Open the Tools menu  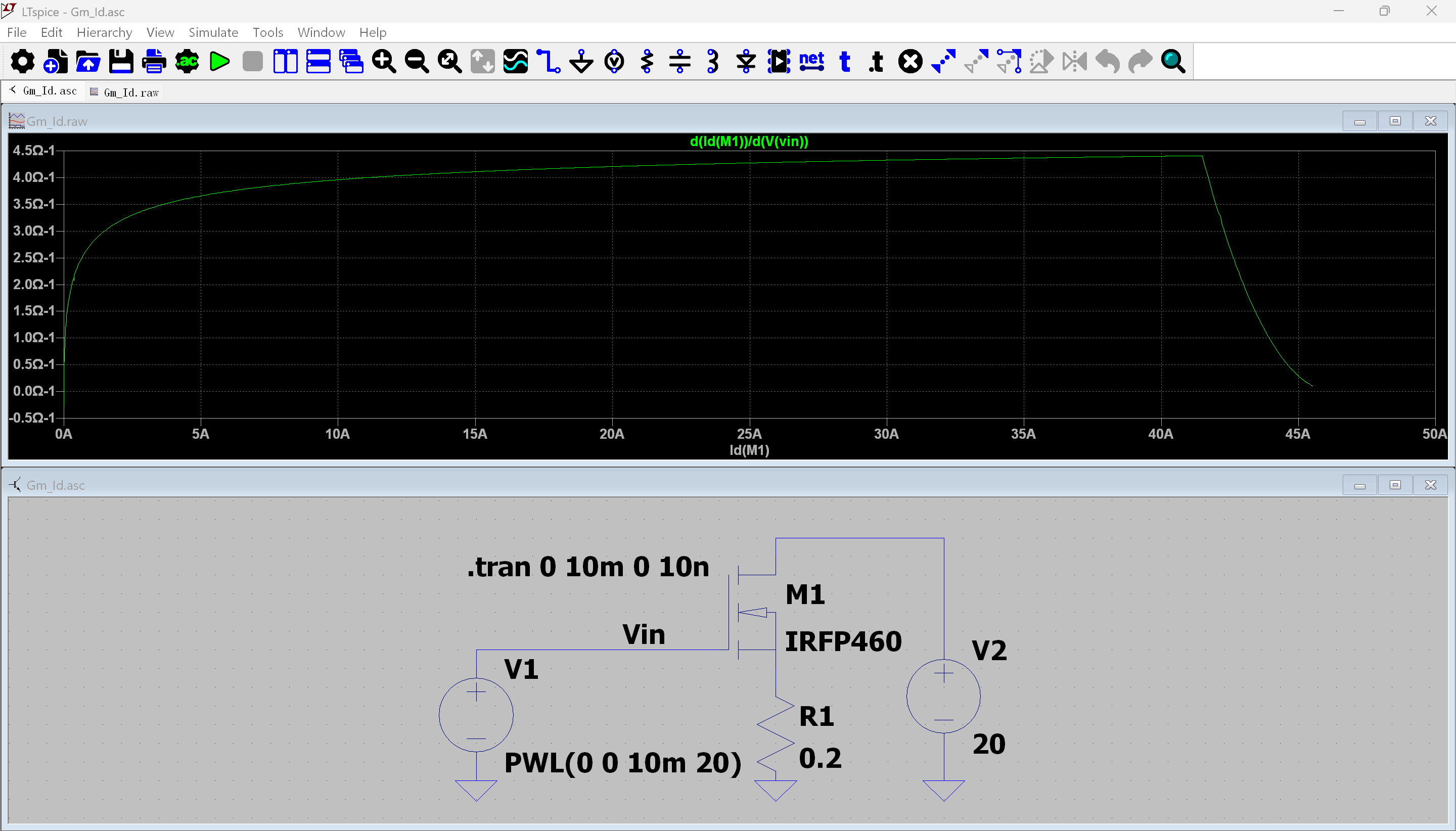[x=267, y=32]
